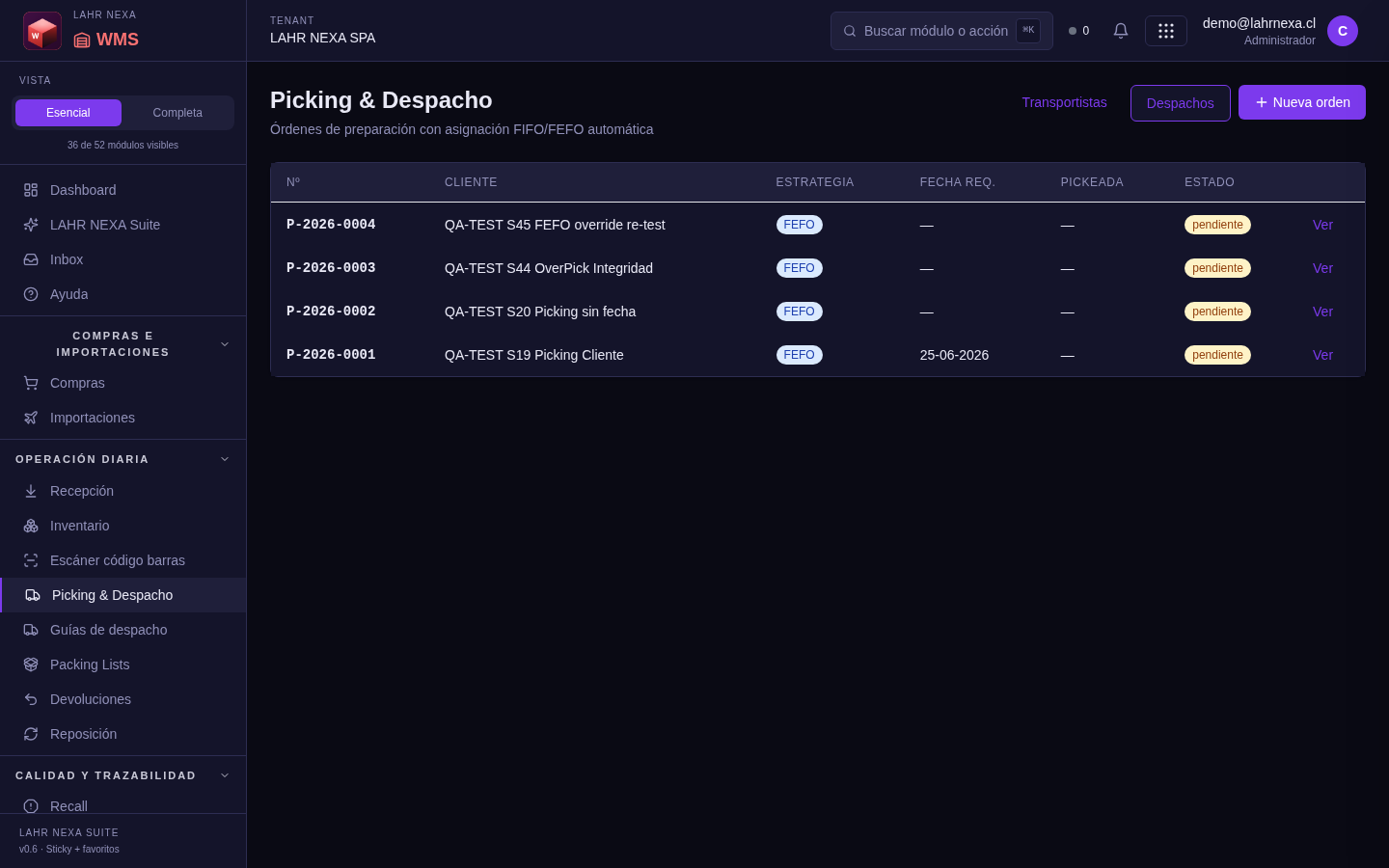Click FEFO badge in P-2026-0004 row
The image size is (1389, 868).
tap(799, 225)
